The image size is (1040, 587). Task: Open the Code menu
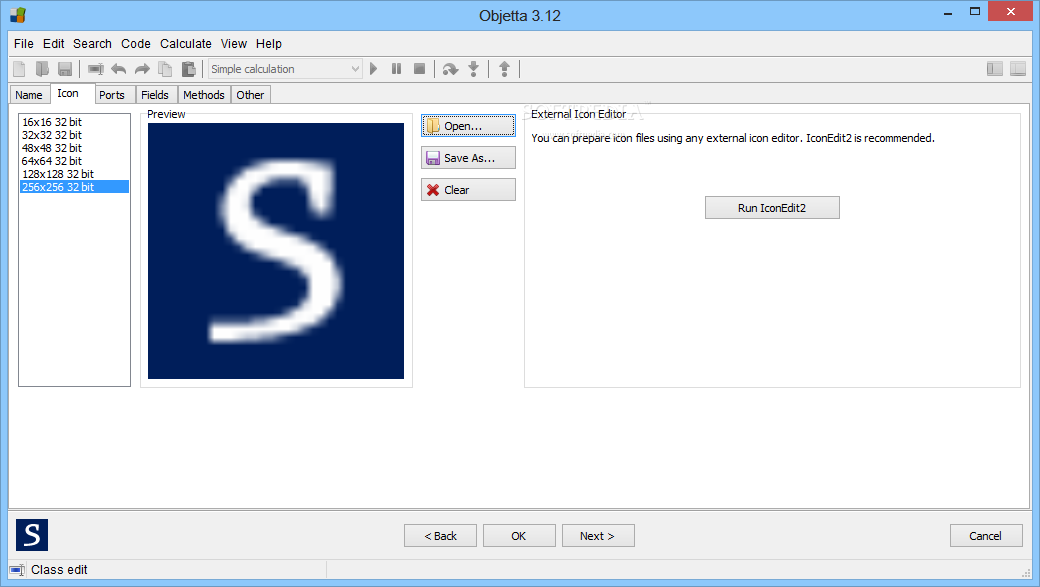coord(136,44)
